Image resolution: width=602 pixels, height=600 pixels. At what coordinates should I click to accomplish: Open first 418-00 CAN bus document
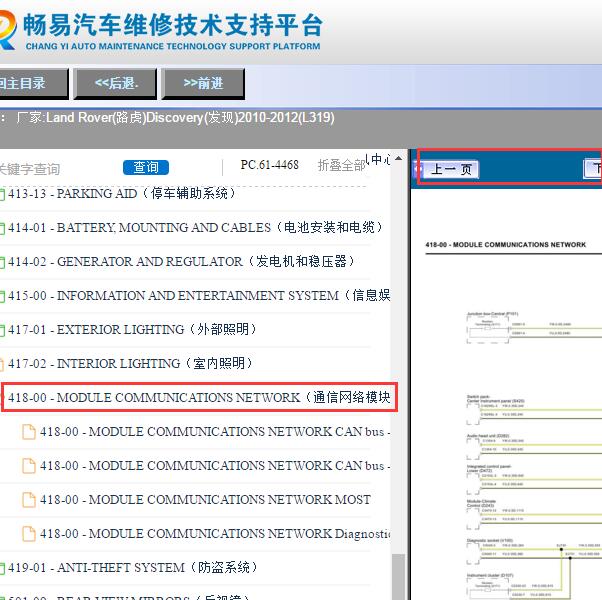tap(215, 431)
